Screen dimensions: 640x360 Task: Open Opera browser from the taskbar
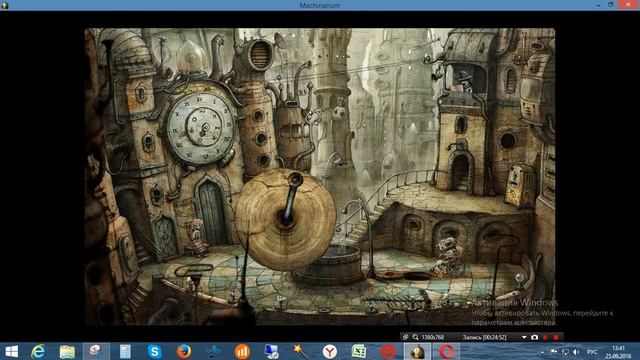(447, 351)
